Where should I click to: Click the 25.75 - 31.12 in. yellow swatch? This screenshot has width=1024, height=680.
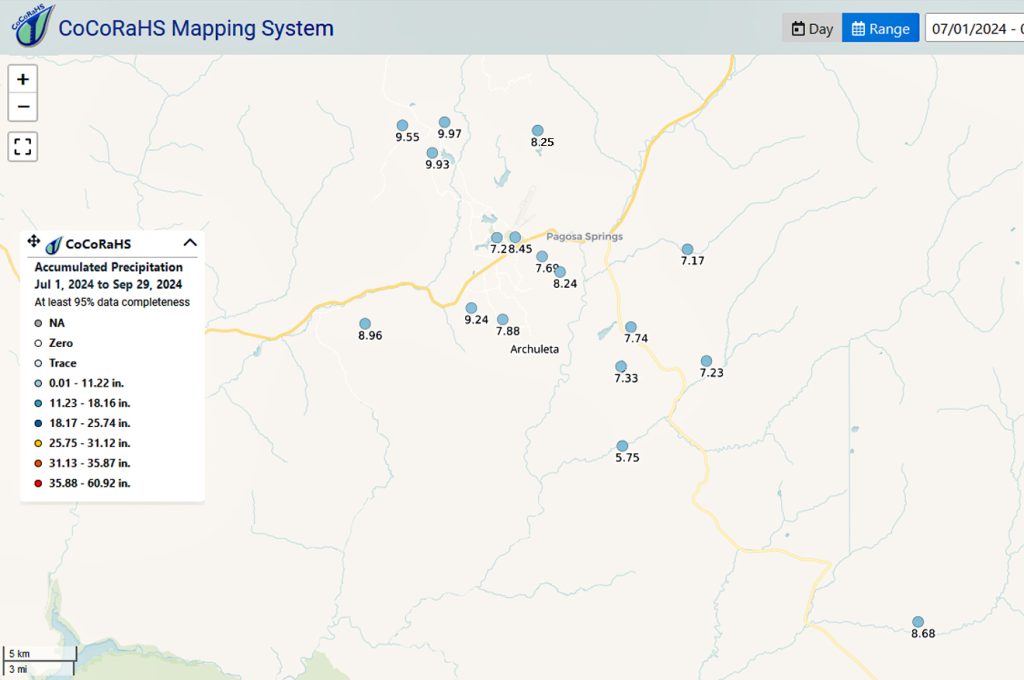pos(38,444)
